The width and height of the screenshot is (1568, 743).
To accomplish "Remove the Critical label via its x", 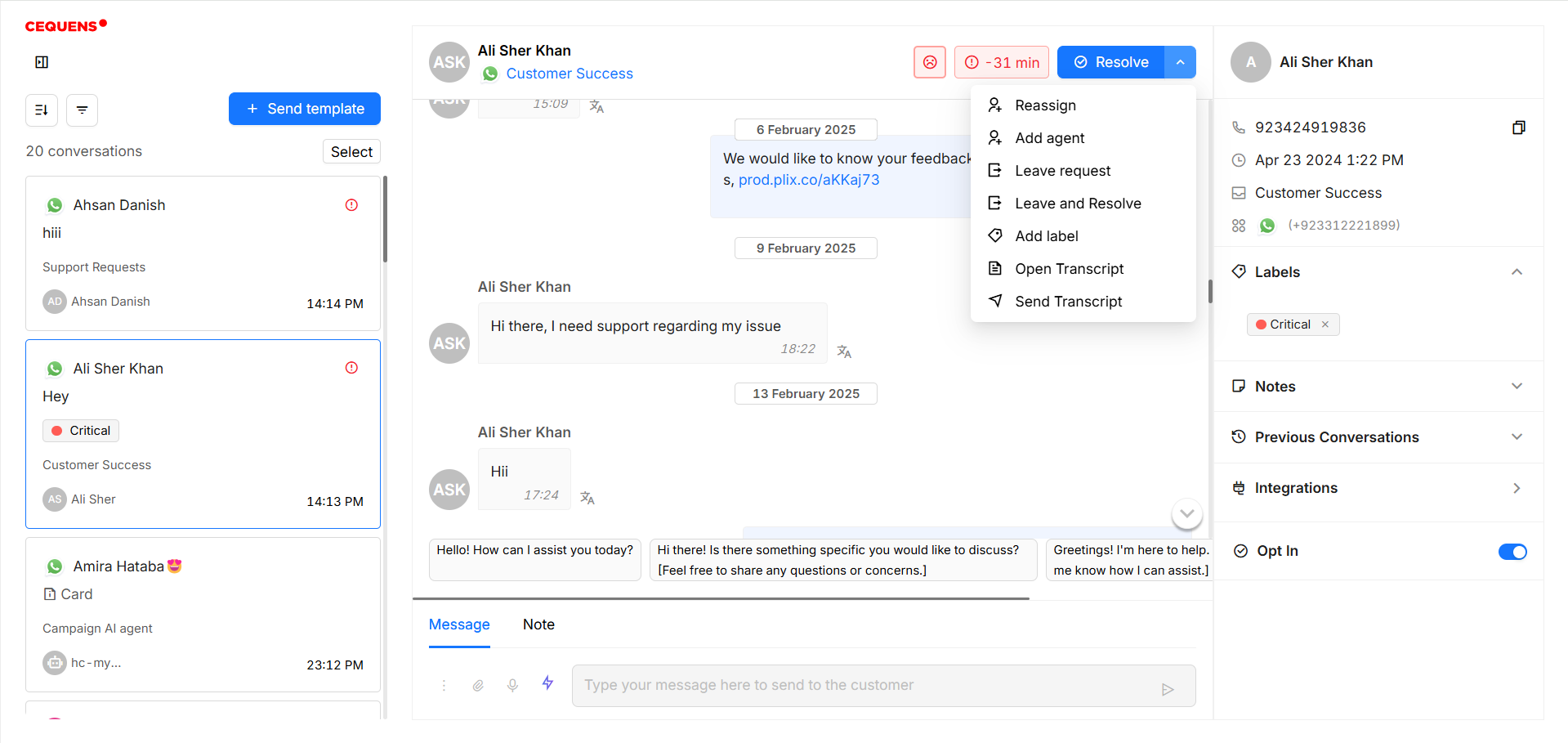I will 1325,325.
